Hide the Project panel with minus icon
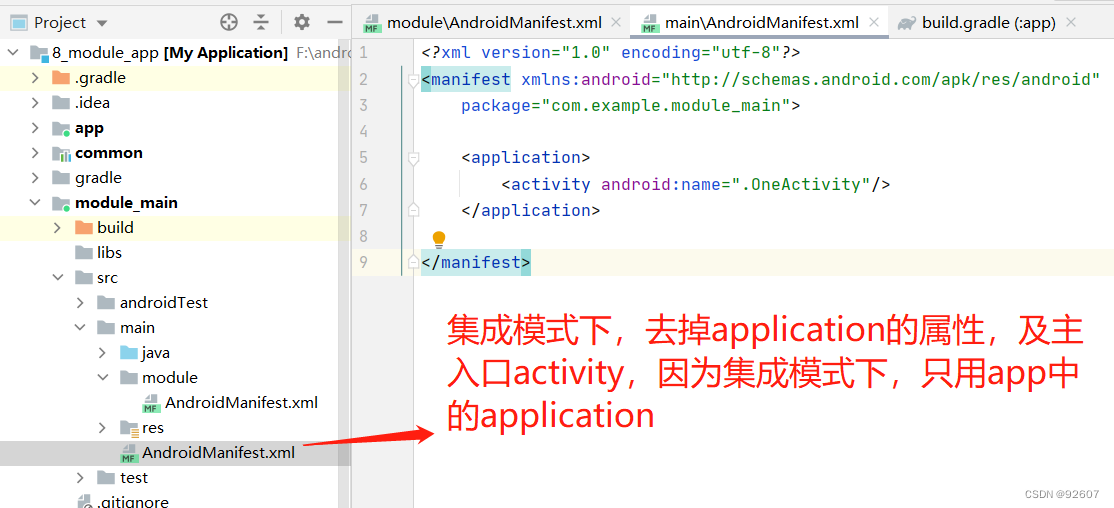Image resolution: width=1114 pixels, height=508 pixels. (x=335, y=23)
